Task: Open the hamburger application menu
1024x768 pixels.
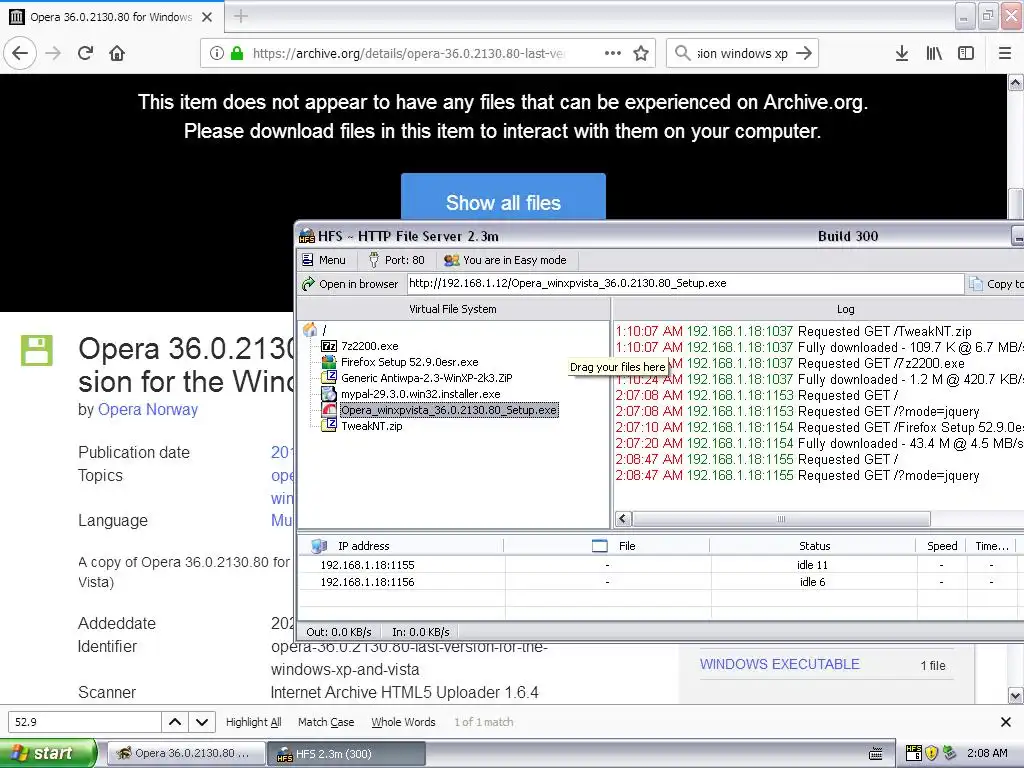Action: tap(1005, 53)
